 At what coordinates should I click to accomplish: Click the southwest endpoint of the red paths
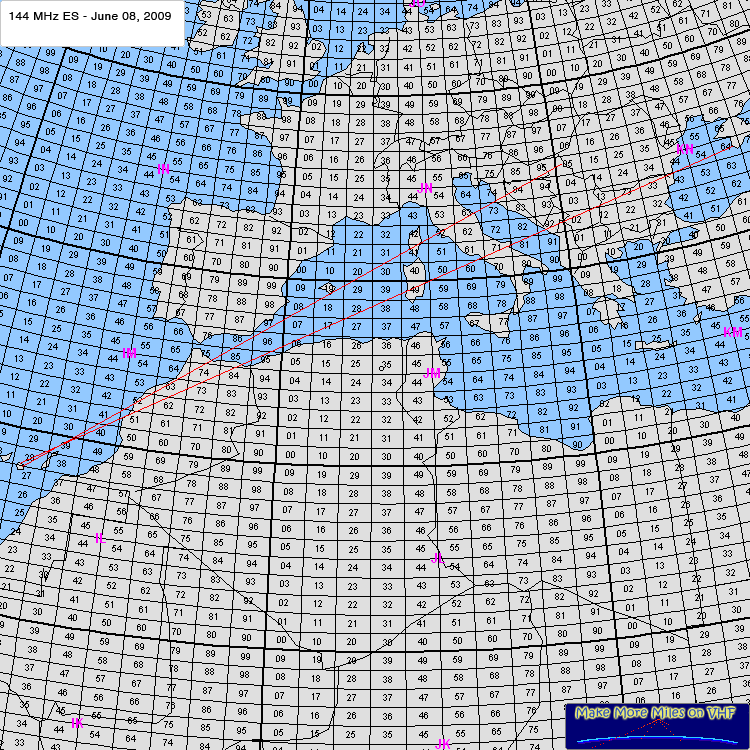[20, 462]
